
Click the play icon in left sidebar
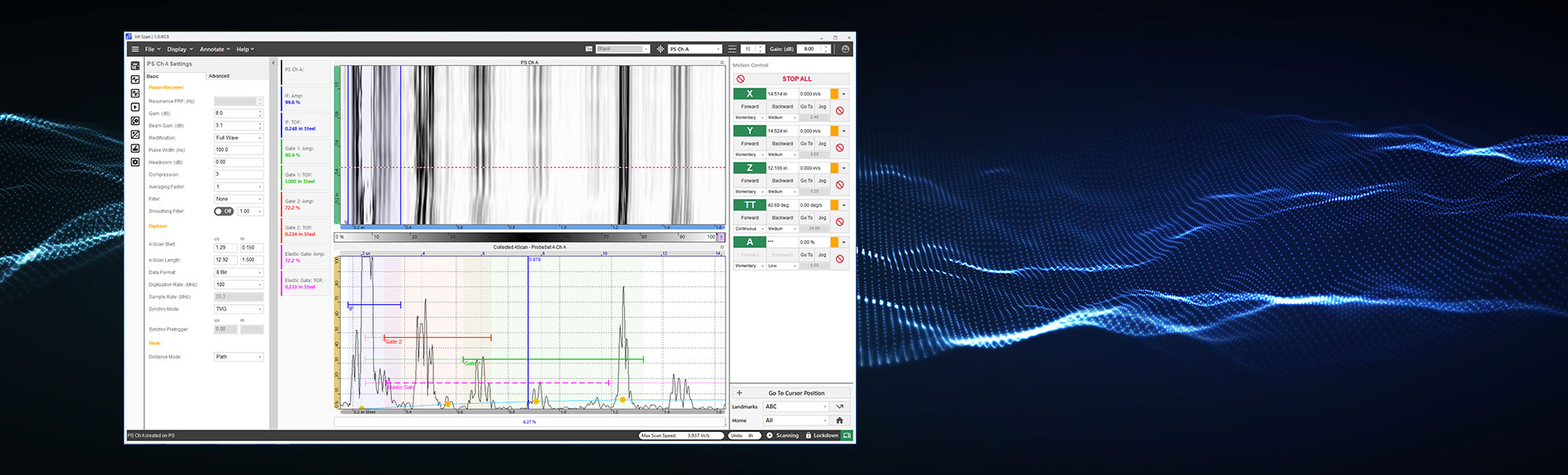tap(135, 107)
